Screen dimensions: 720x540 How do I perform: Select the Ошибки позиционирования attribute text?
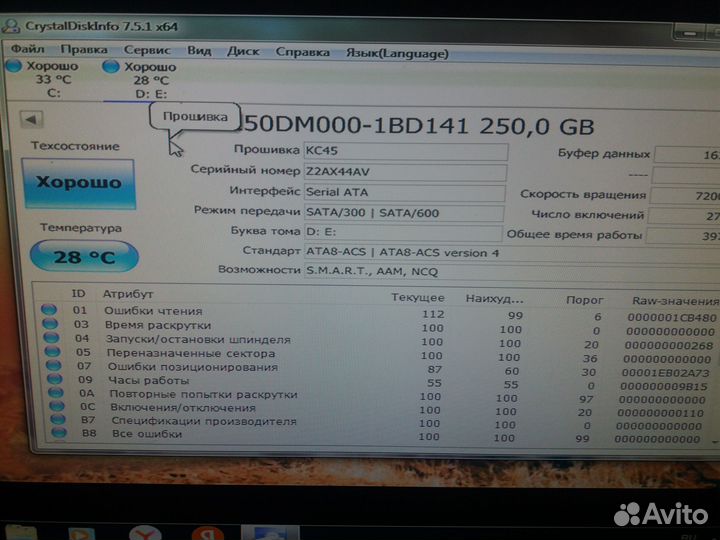coord(193,367)
